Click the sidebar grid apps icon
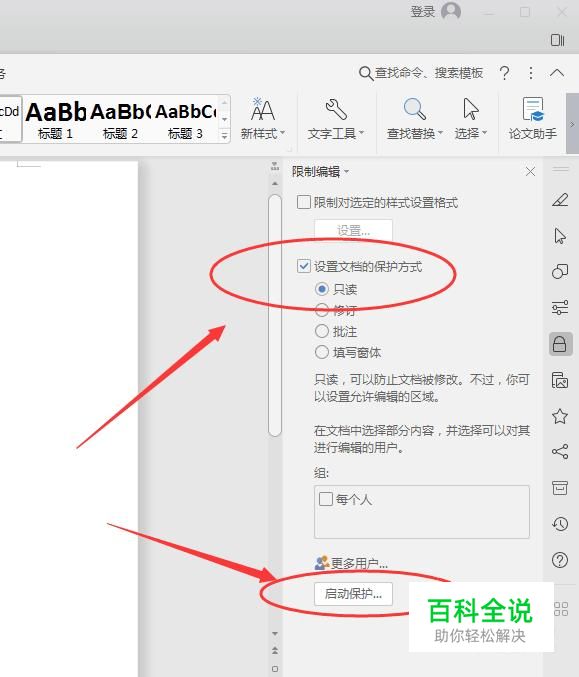The width and height of the screenshot is (579, 677). click(561, 609)
